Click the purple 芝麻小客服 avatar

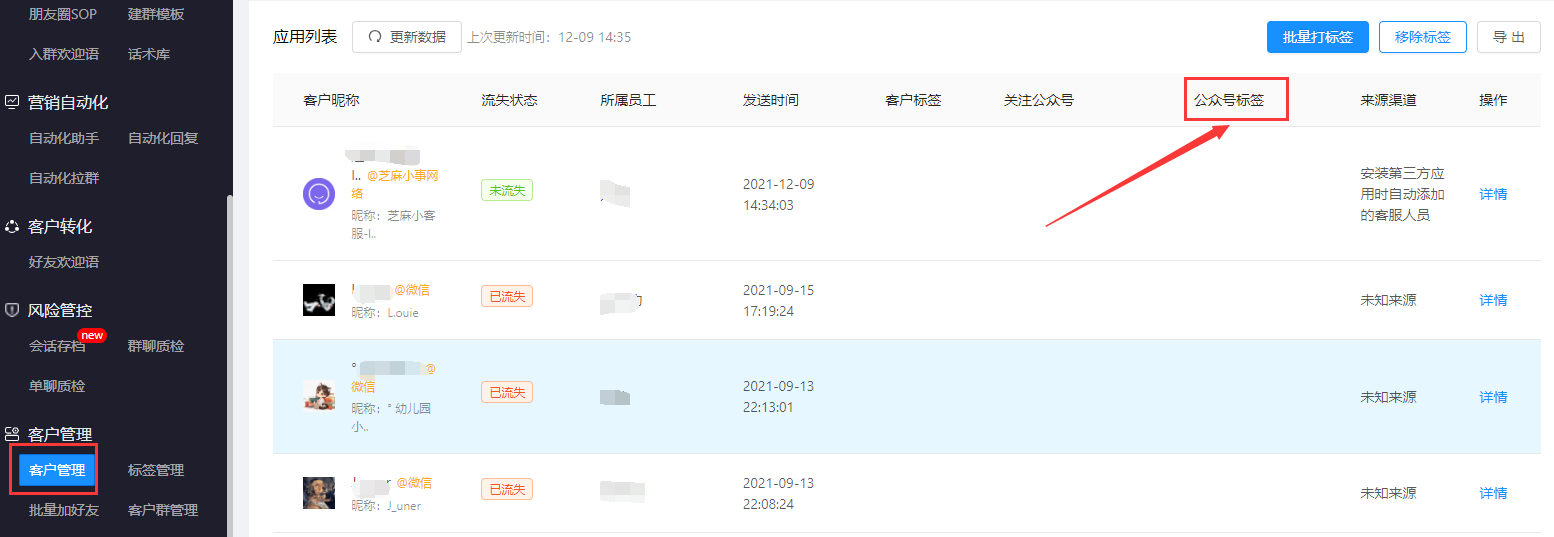(x=319, y=194)
